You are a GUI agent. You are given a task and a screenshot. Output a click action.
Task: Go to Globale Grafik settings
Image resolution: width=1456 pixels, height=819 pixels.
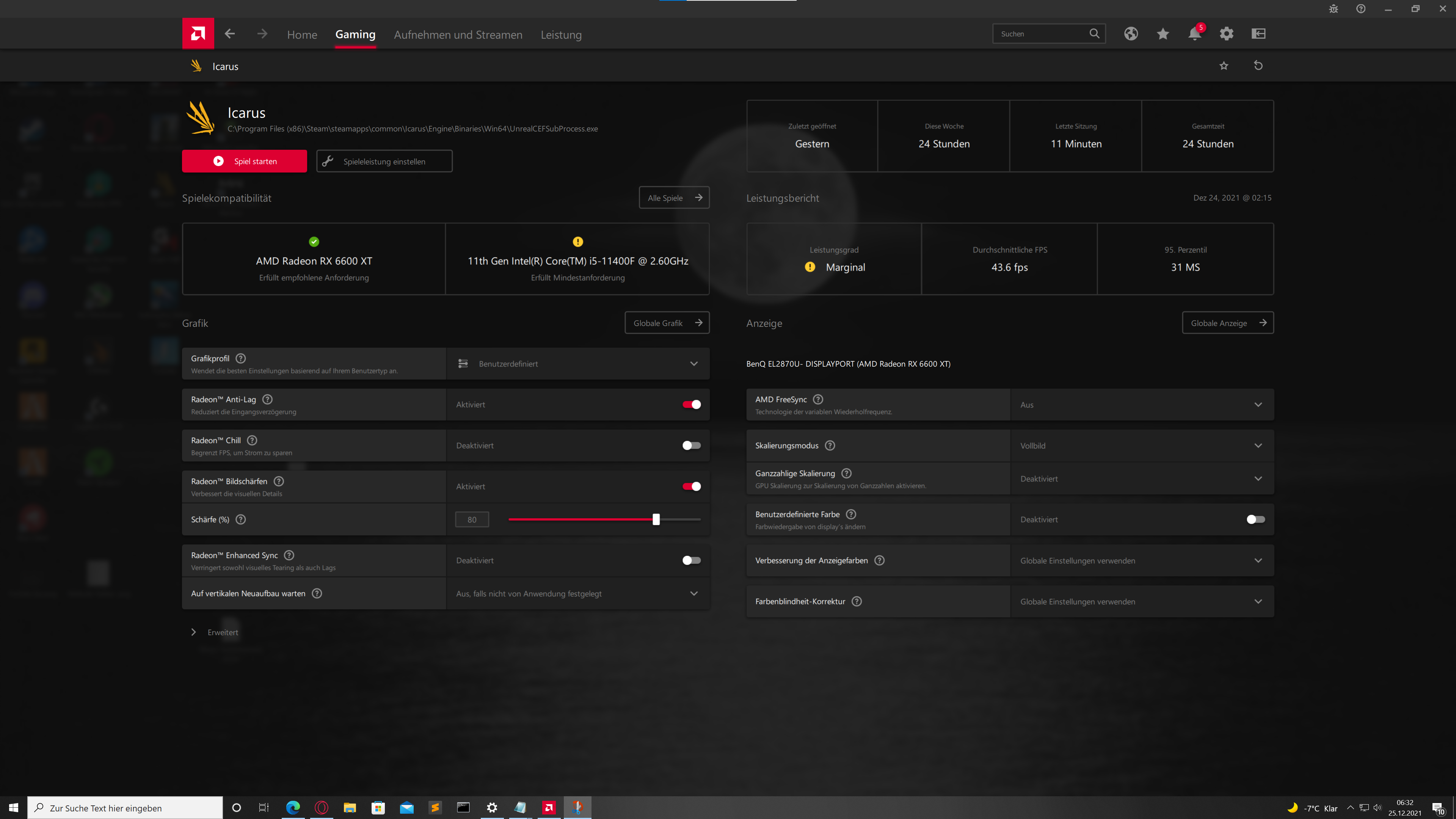(x=667, y=323)
